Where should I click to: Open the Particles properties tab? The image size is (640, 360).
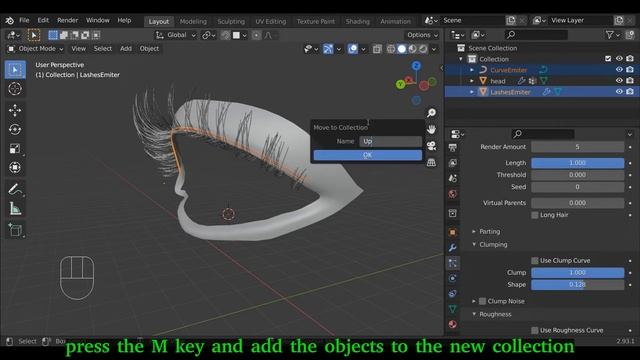pyautogui.click(x=453, y=263)
